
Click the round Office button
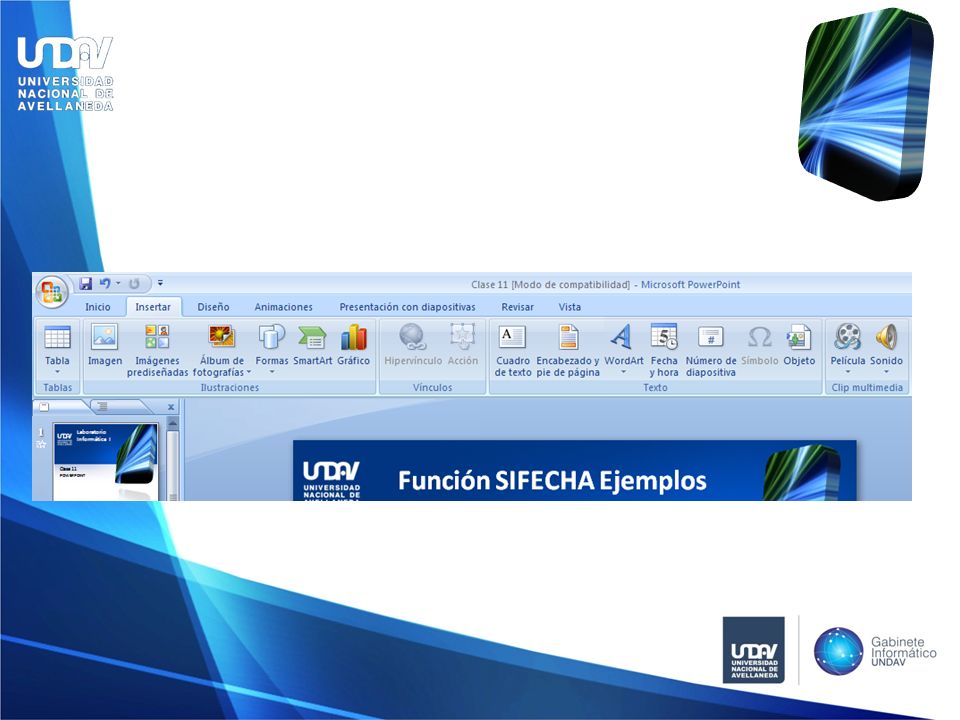point(51,291)
